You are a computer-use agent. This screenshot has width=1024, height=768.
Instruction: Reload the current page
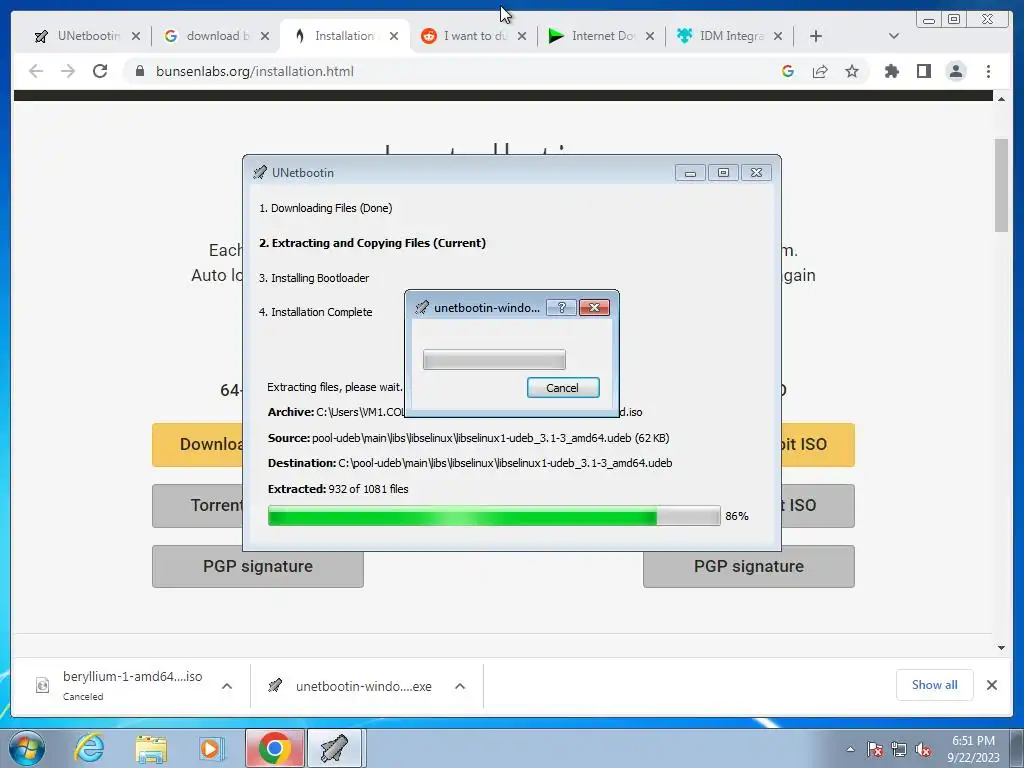coord(100,71)
